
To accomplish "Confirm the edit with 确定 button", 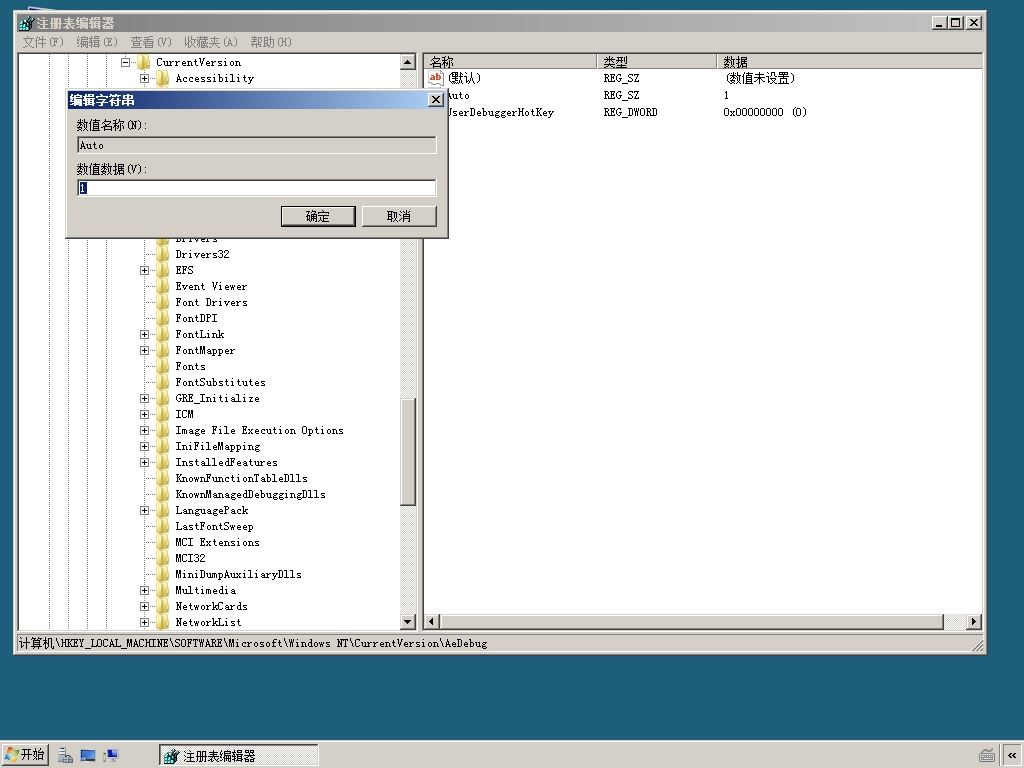I will pos(318,216).
